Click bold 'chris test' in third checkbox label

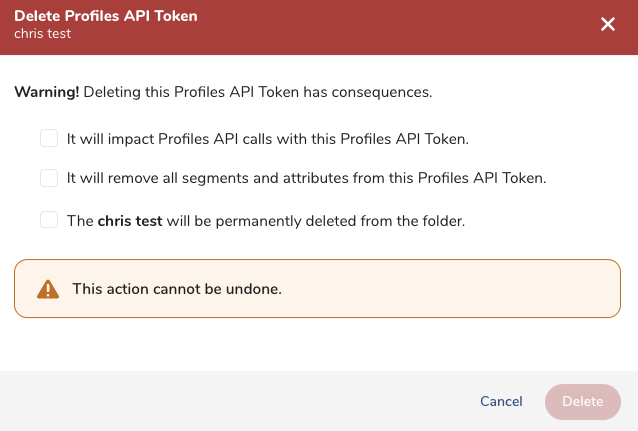[130, 220]
